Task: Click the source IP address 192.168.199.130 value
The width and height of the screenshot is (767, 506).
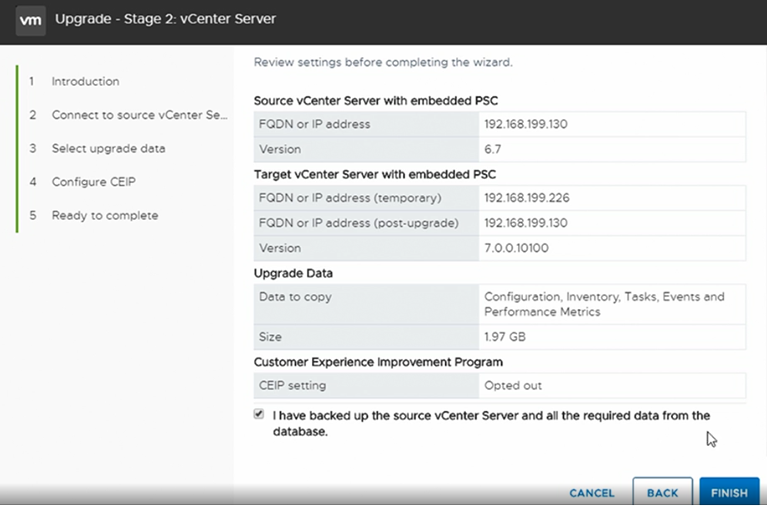Action: [x=526, y=124]
